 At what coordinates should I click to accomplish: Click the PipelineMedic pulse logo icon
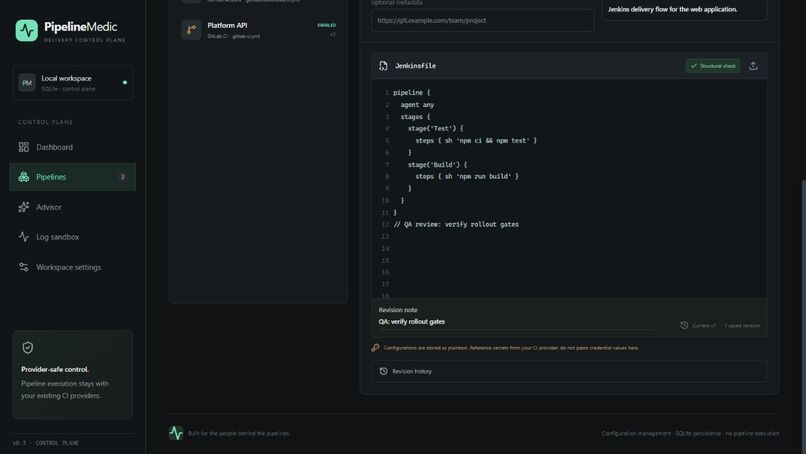coord(26,30)
